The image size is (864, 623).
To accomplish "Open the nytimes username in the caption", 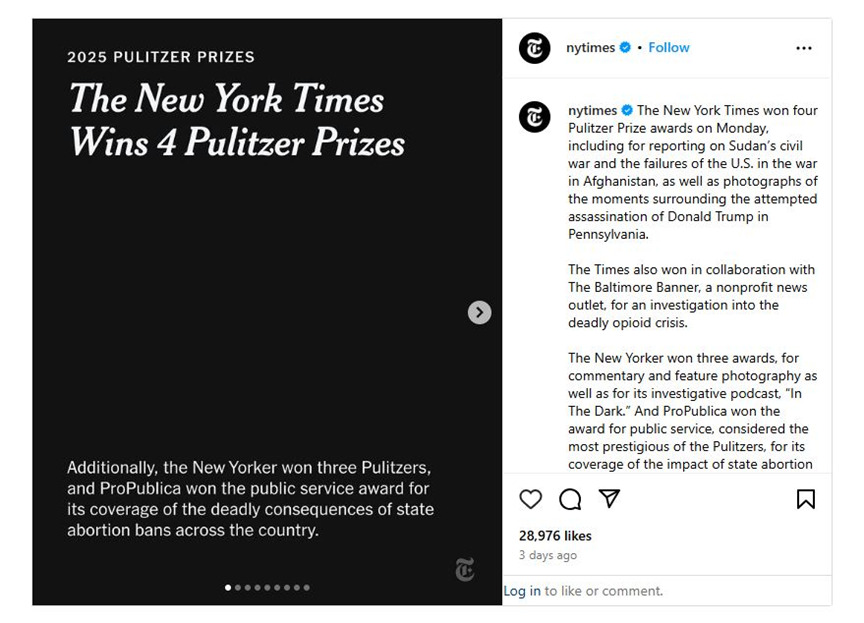I will (x=592, y=110).
